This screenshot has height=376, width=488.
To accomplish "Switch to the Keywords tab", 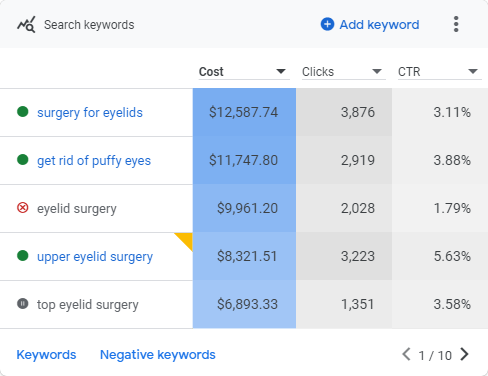I will 46,355.
